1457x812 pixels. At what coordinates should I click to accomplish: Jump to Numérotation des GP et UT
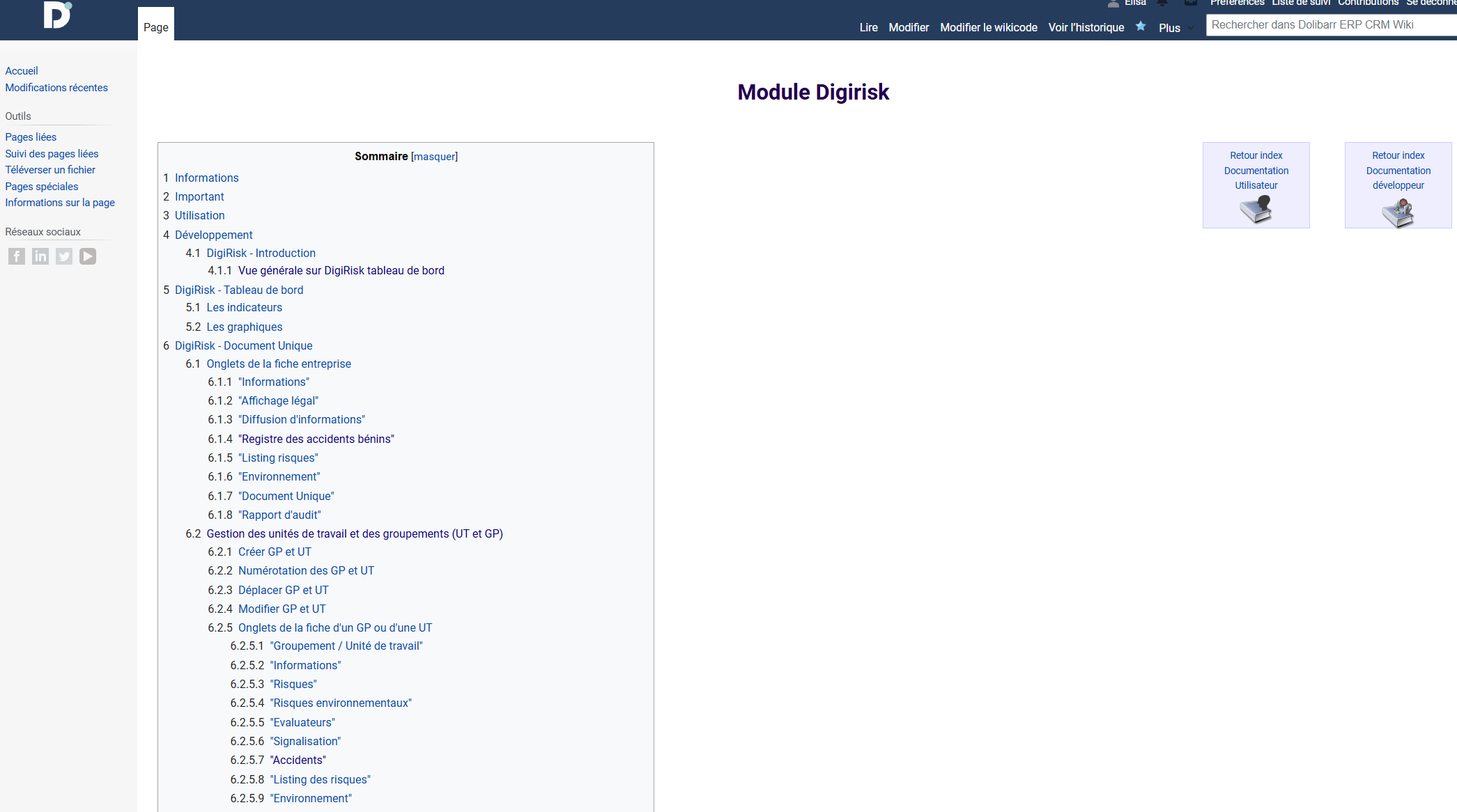coord(306,570)
